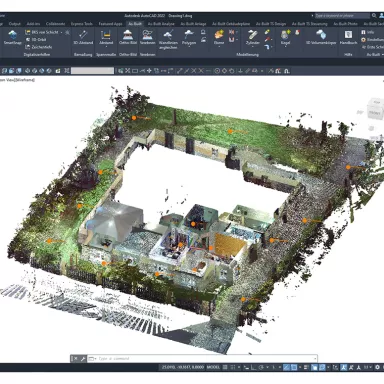
Task: Click the command line wrench customize icon
Action: coord(83,359)
